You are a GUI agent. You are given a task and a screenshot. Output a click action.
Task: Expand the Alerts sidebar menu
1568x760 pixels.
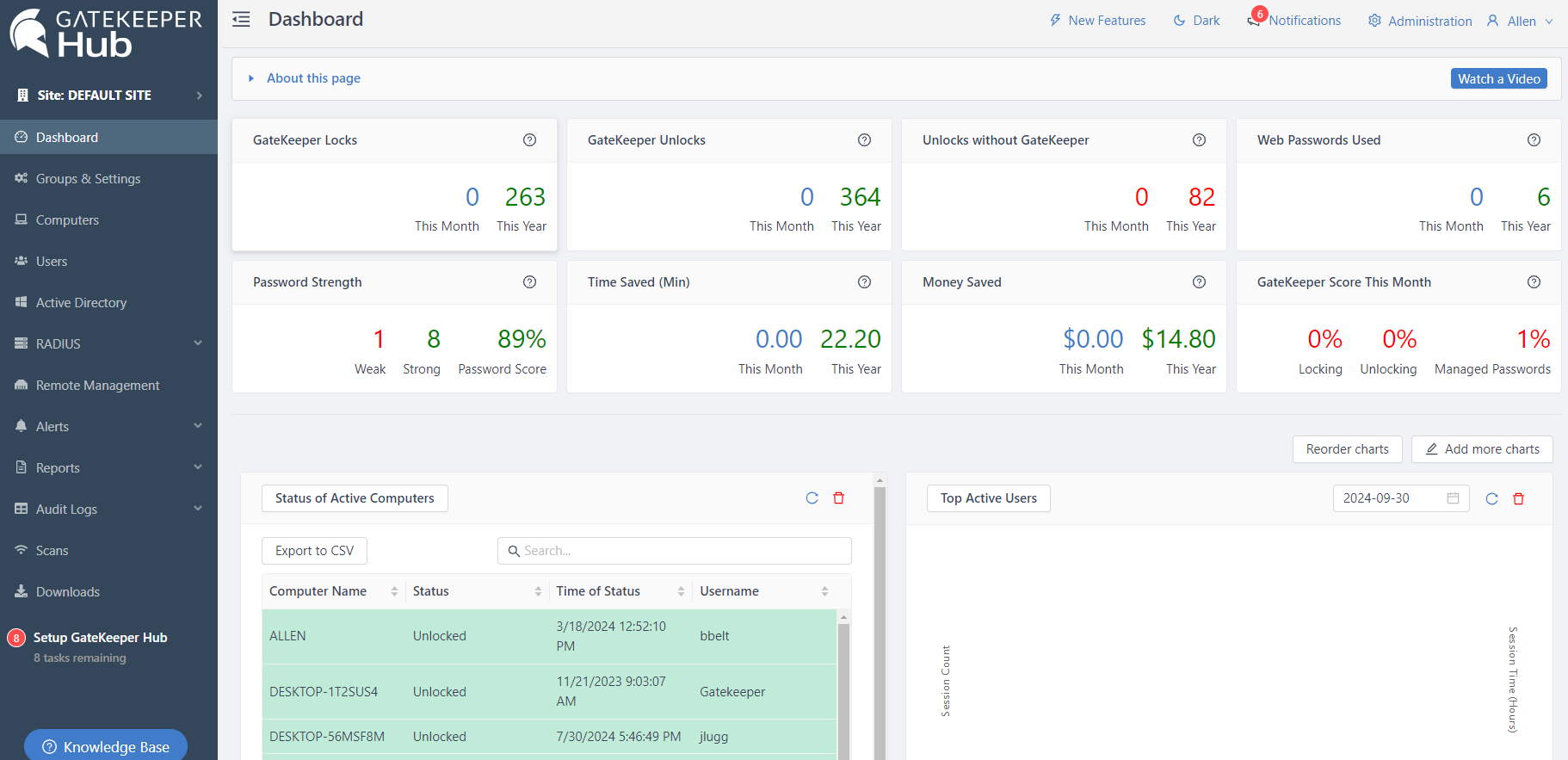point(108,426)
